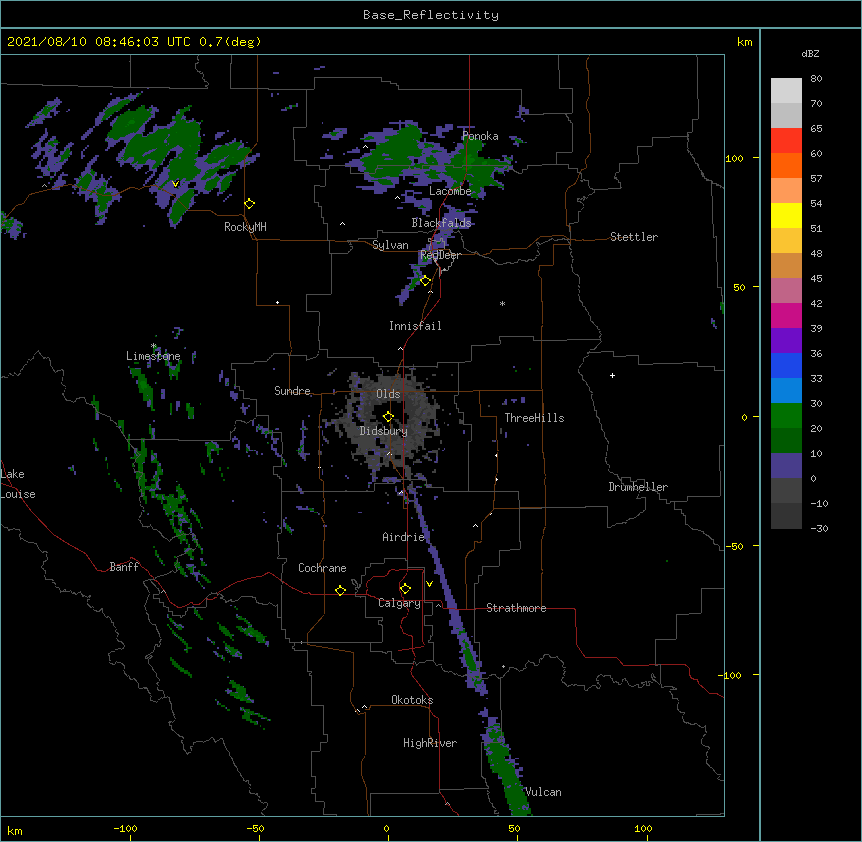
Task: Click the km unit label at the top right
Action: pos(745,42)
